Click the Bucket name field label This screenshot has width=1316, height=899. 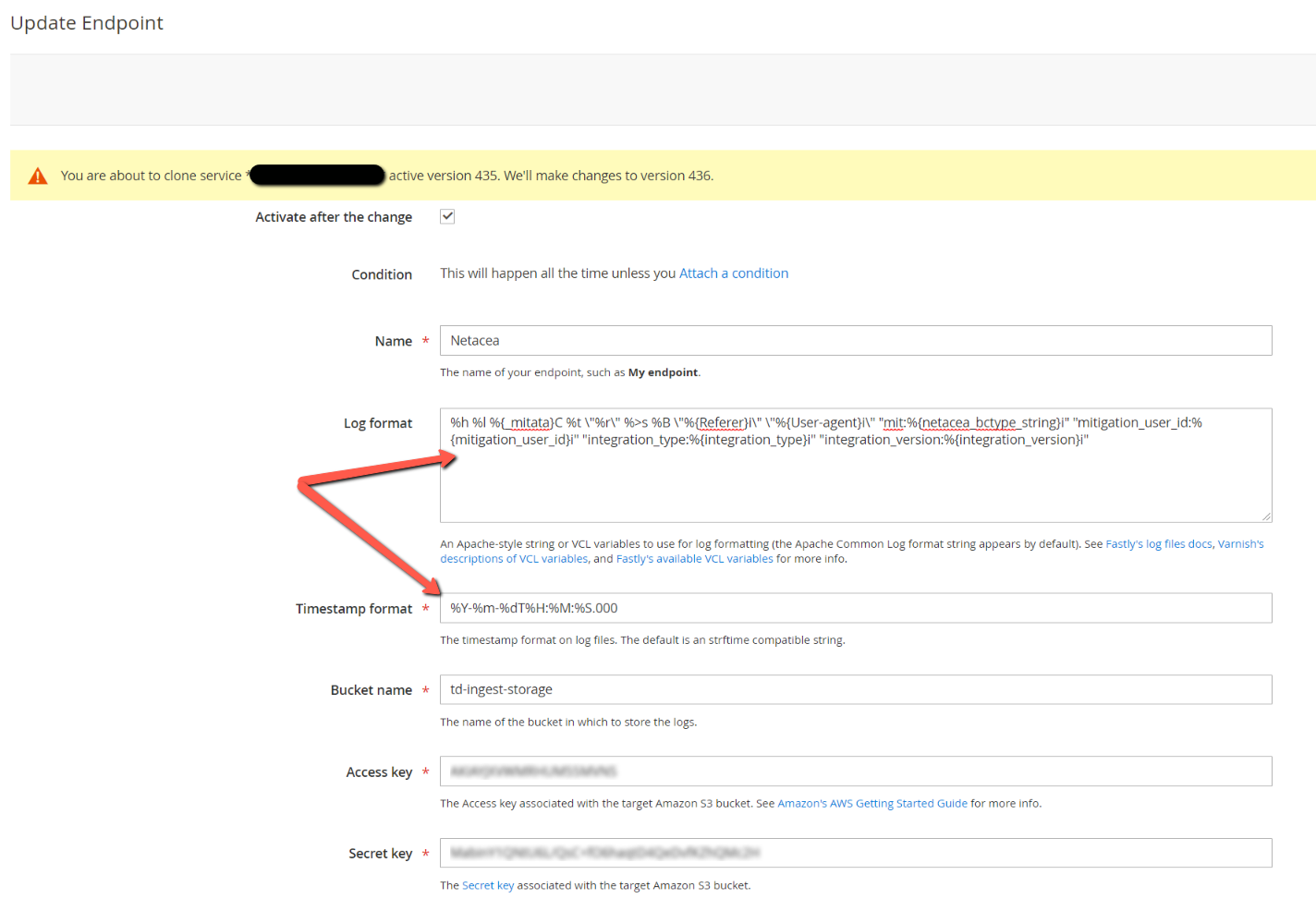(371, 690)
